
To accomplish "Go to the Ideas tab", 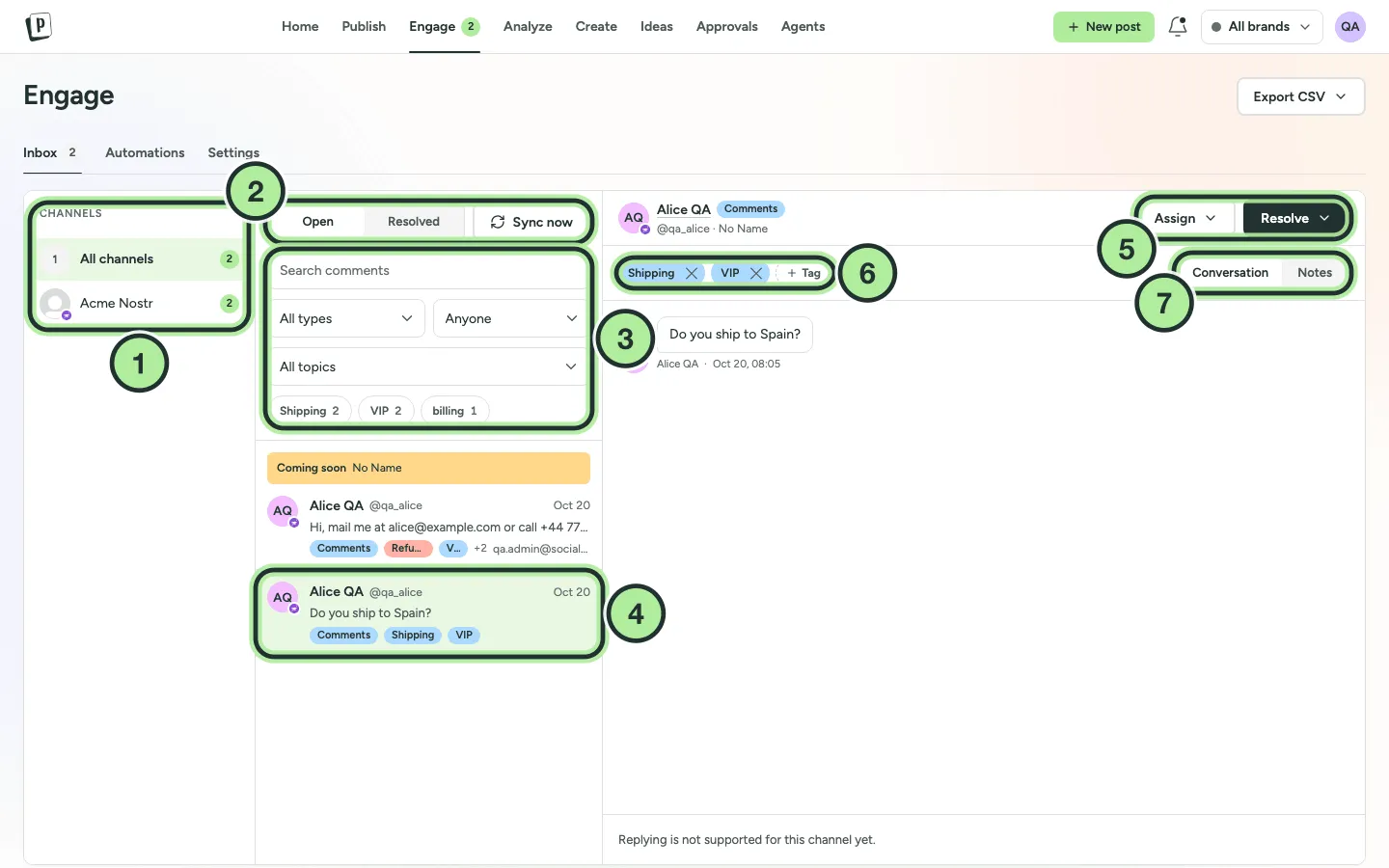I will point(657,27).
